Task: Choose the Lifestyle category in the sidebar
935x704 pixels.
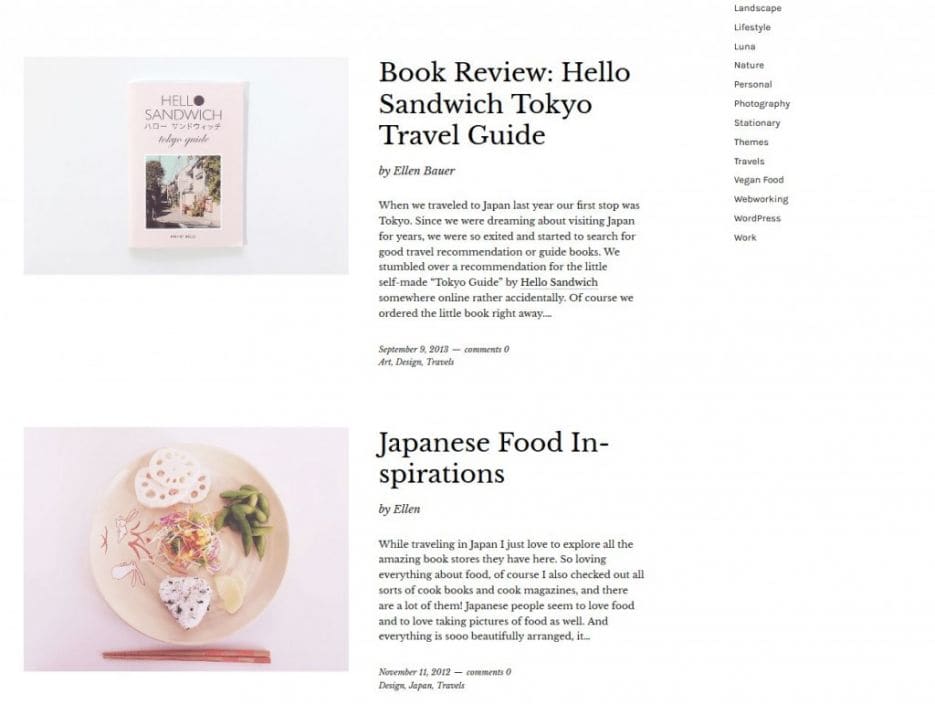Action: click(x=752, y=27)
